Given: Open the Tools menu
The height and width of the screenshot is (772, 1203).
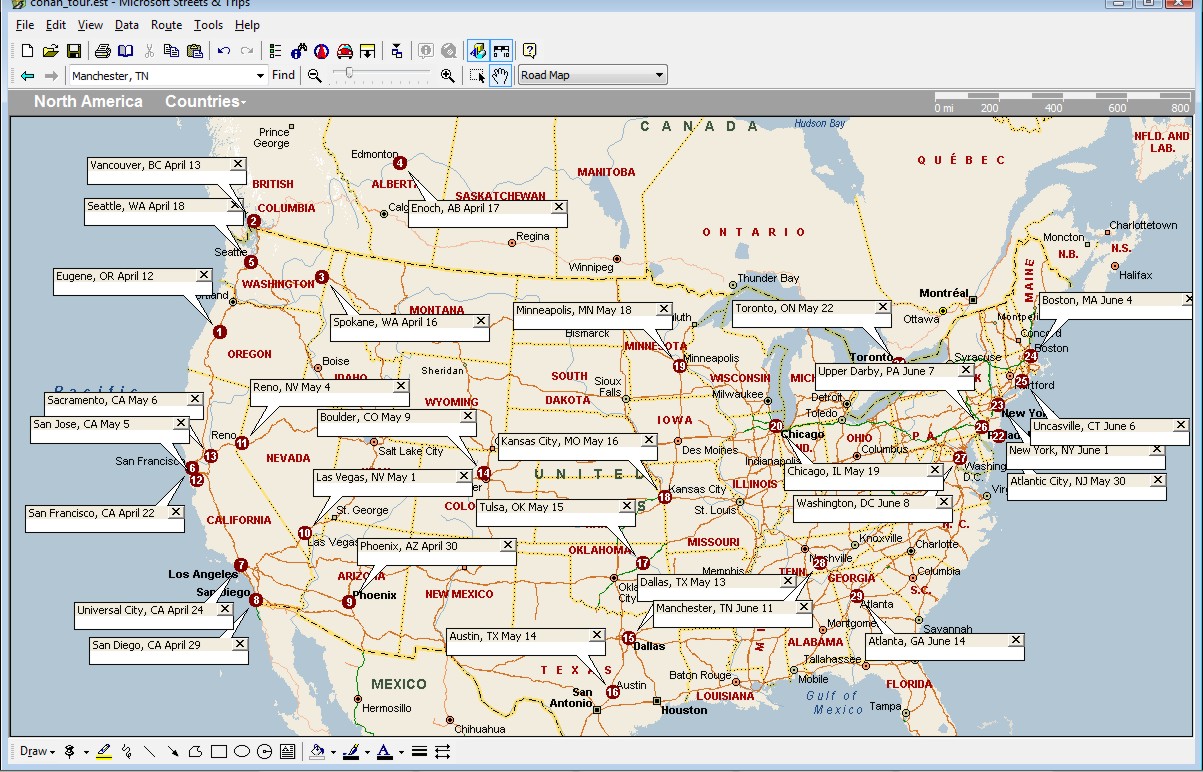Looking at the screenshot, I should click(209, 25).
